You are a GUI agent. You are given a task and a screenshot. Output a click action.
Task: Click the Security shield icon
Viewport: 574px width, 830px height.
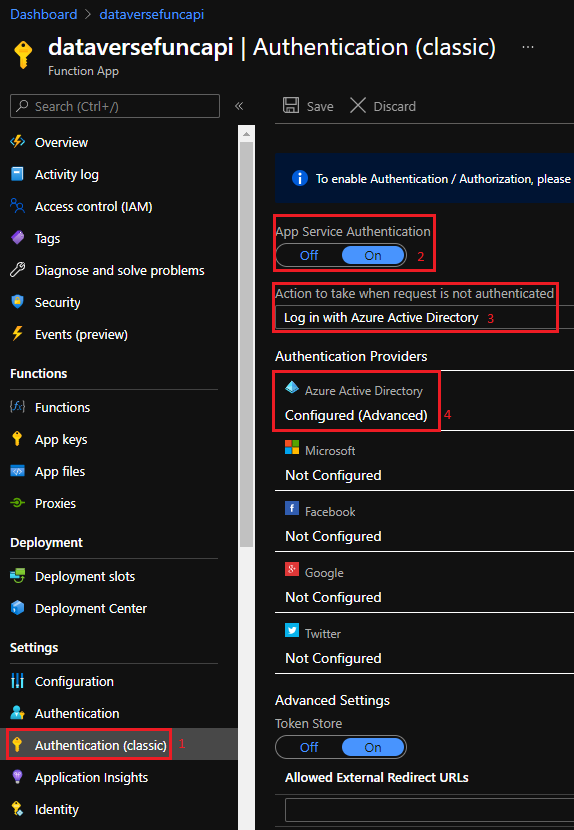[17, 302]
